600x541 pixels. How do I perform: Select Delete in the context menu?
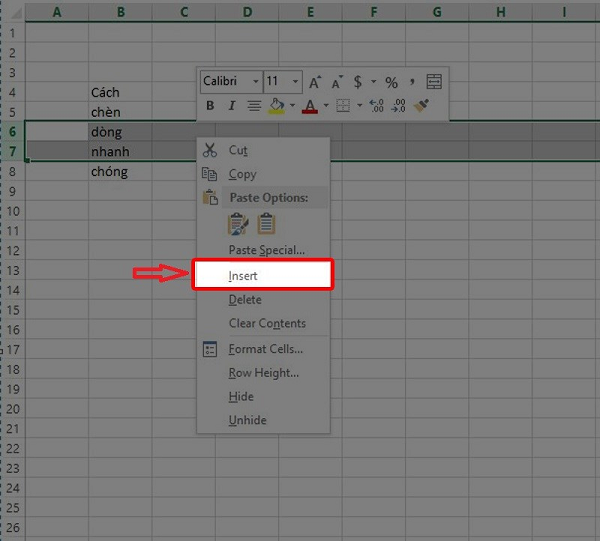click(245, 300)
